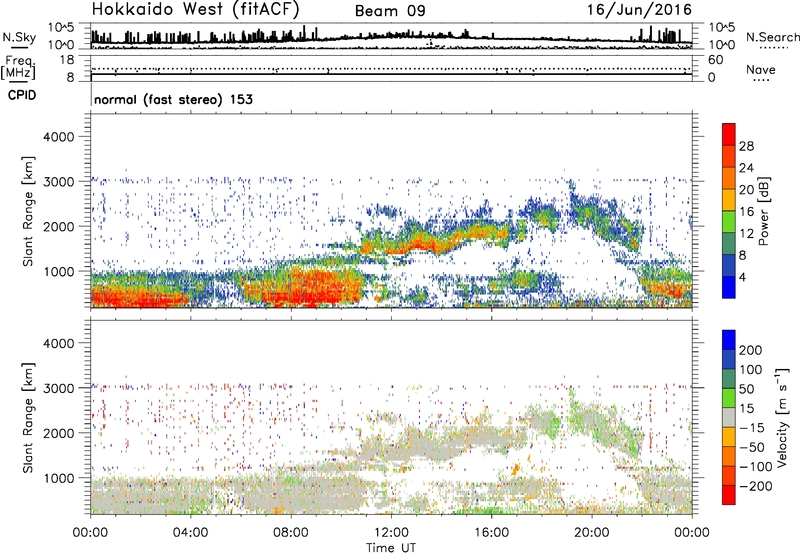Click the '−50' label on Velocity colorbar

pyautogui.click(x=752, y=447)
